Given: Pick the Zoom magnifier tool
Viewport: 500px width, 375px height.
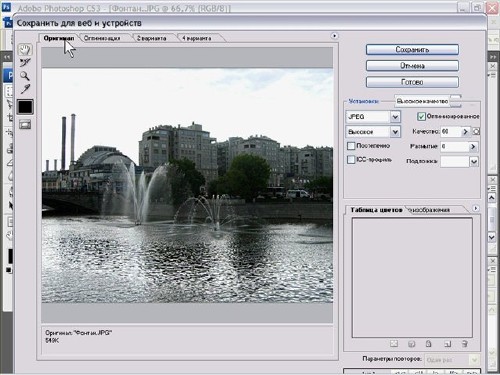Looking at the screenshot, I should tap(25, 76).
